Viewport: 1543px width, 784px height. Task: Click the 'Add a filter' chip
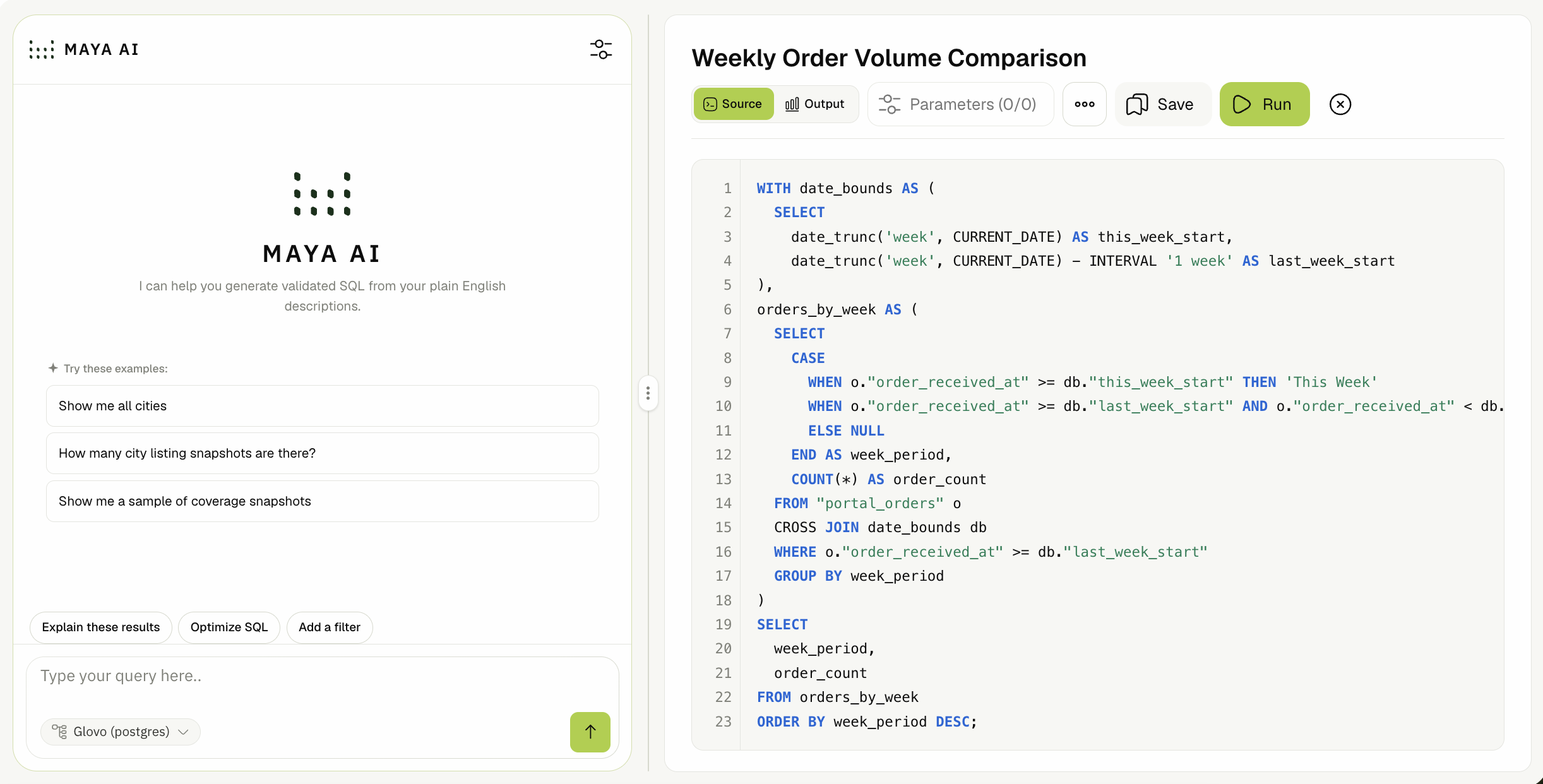click(x=330, y=627)
